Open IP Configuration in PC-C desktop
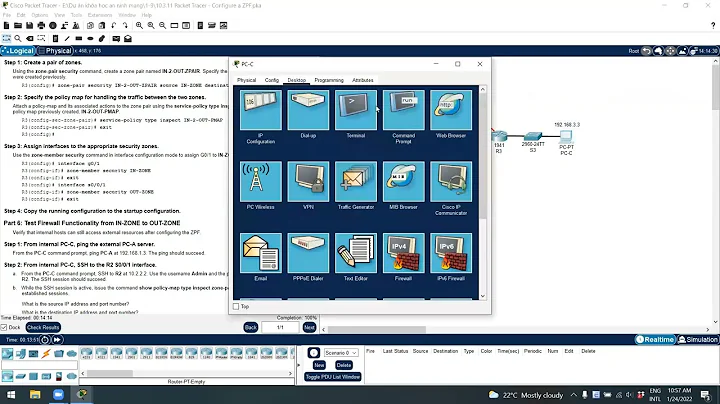 (x=260, y=110)
